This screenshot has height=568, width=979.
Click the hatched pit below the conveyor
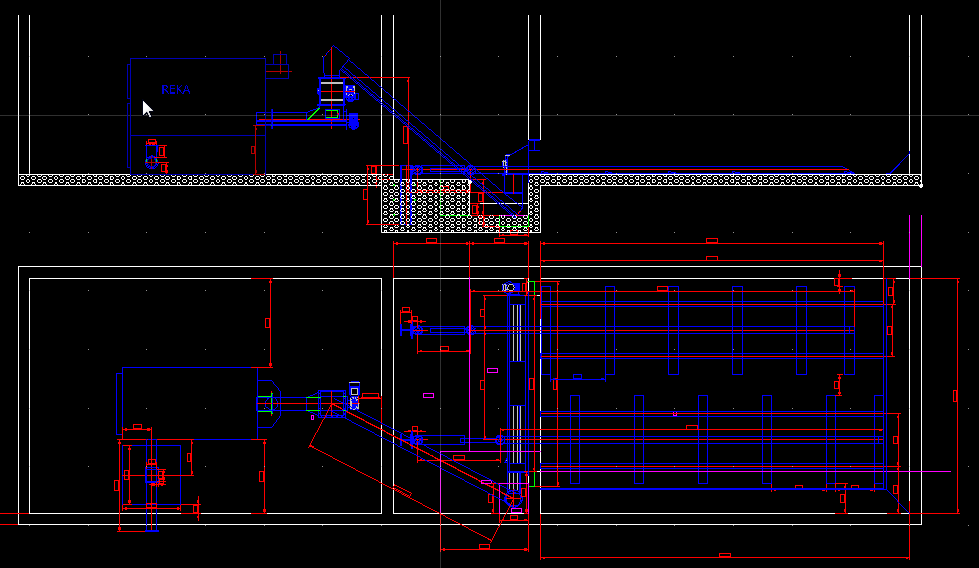point(425,212)
